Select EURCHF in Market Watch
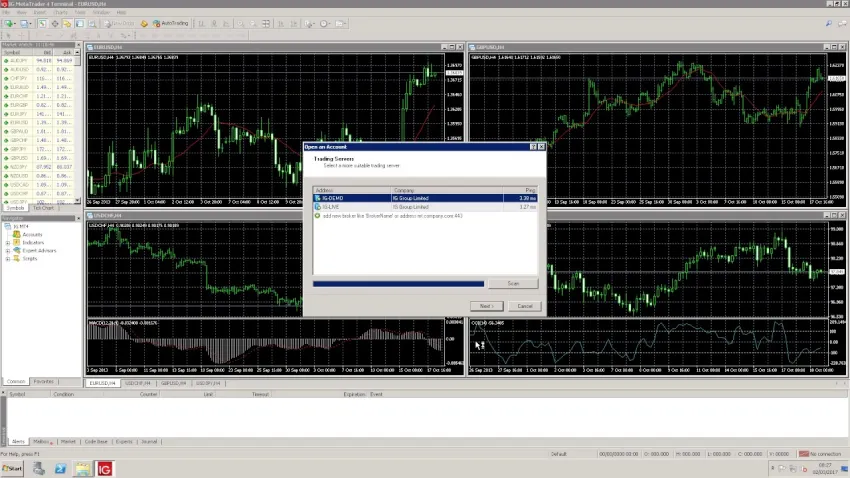850x478 pixels. pos(38,96)
